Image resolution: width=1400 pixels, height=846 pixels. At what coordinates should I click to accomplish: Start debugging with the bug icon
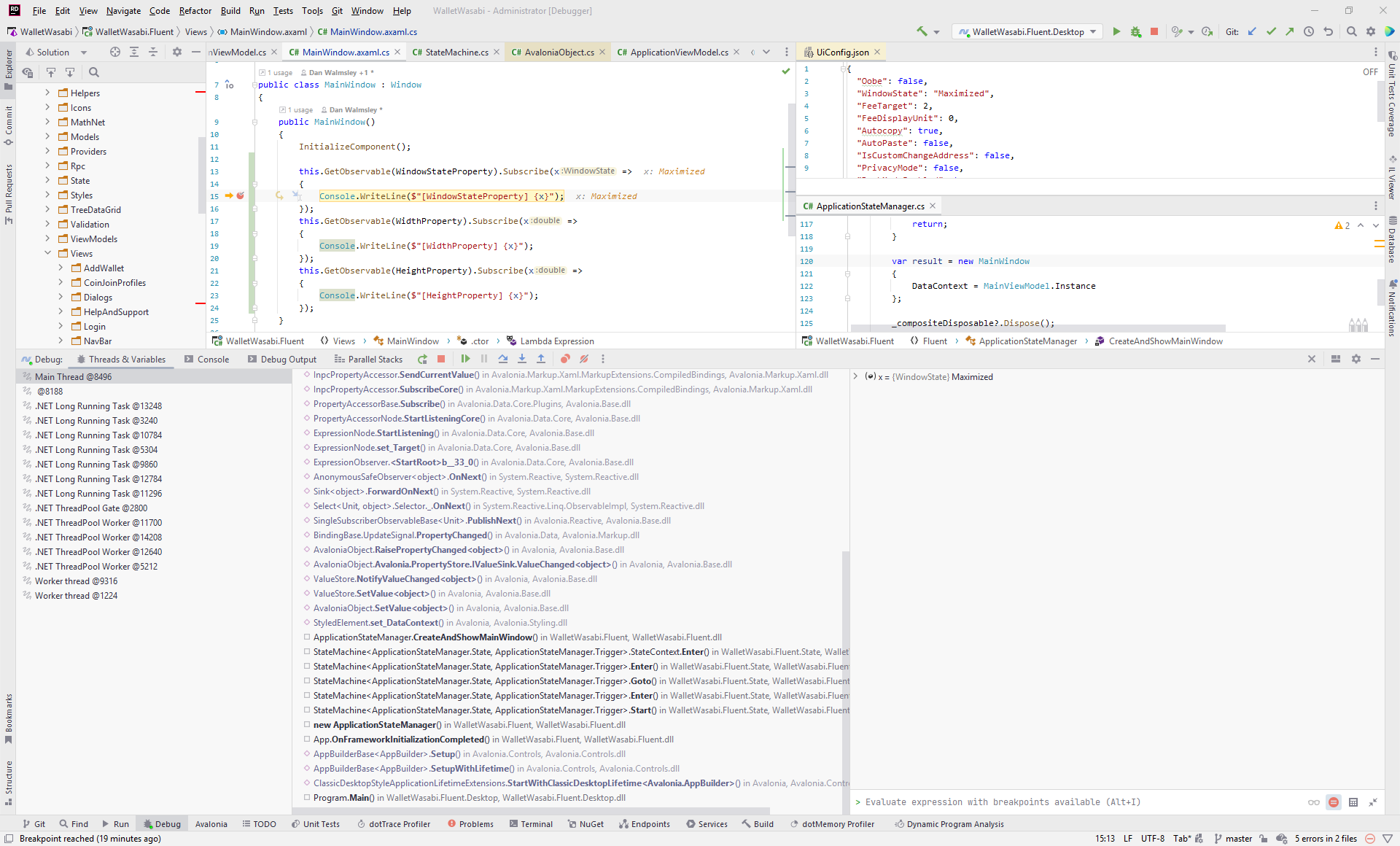[1135, 31]
